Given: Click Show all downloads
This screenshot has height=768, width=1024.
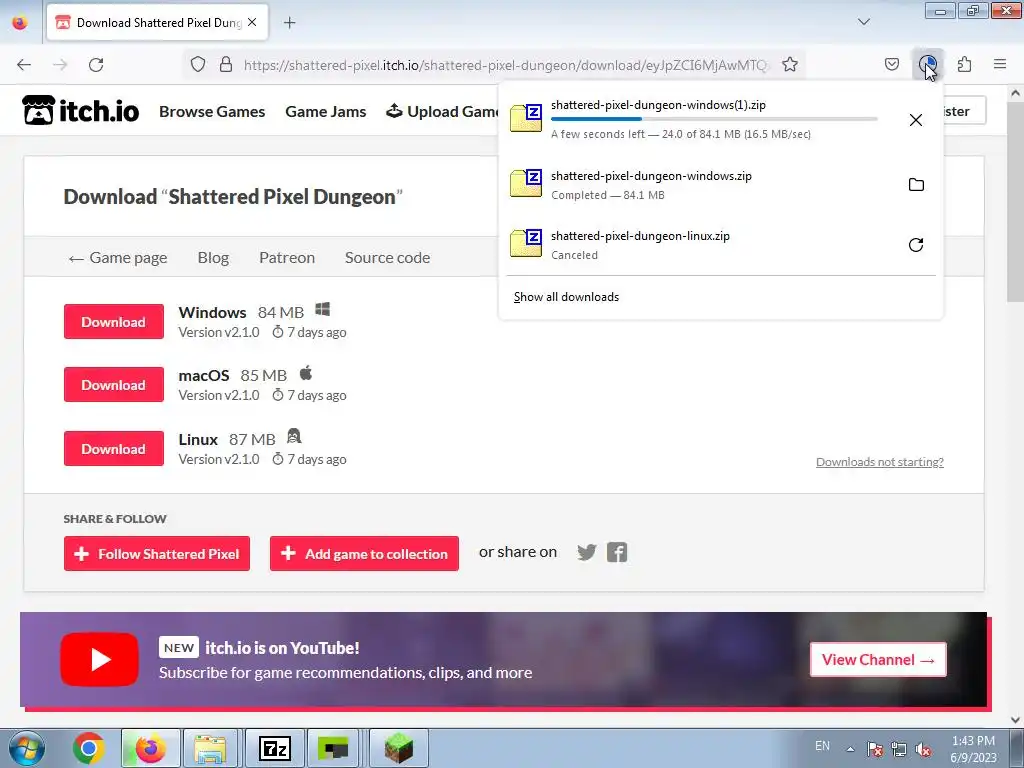Looking at the screenshot, I should pyautogui.click(x=566, y=297).
